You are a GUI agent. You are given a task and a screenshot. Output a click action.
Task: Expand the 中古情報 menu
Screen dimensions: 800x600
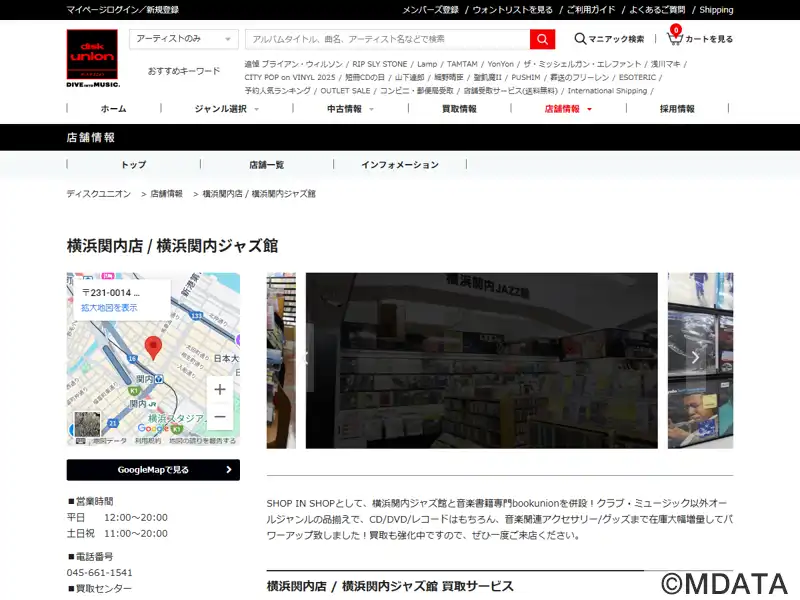351,109
